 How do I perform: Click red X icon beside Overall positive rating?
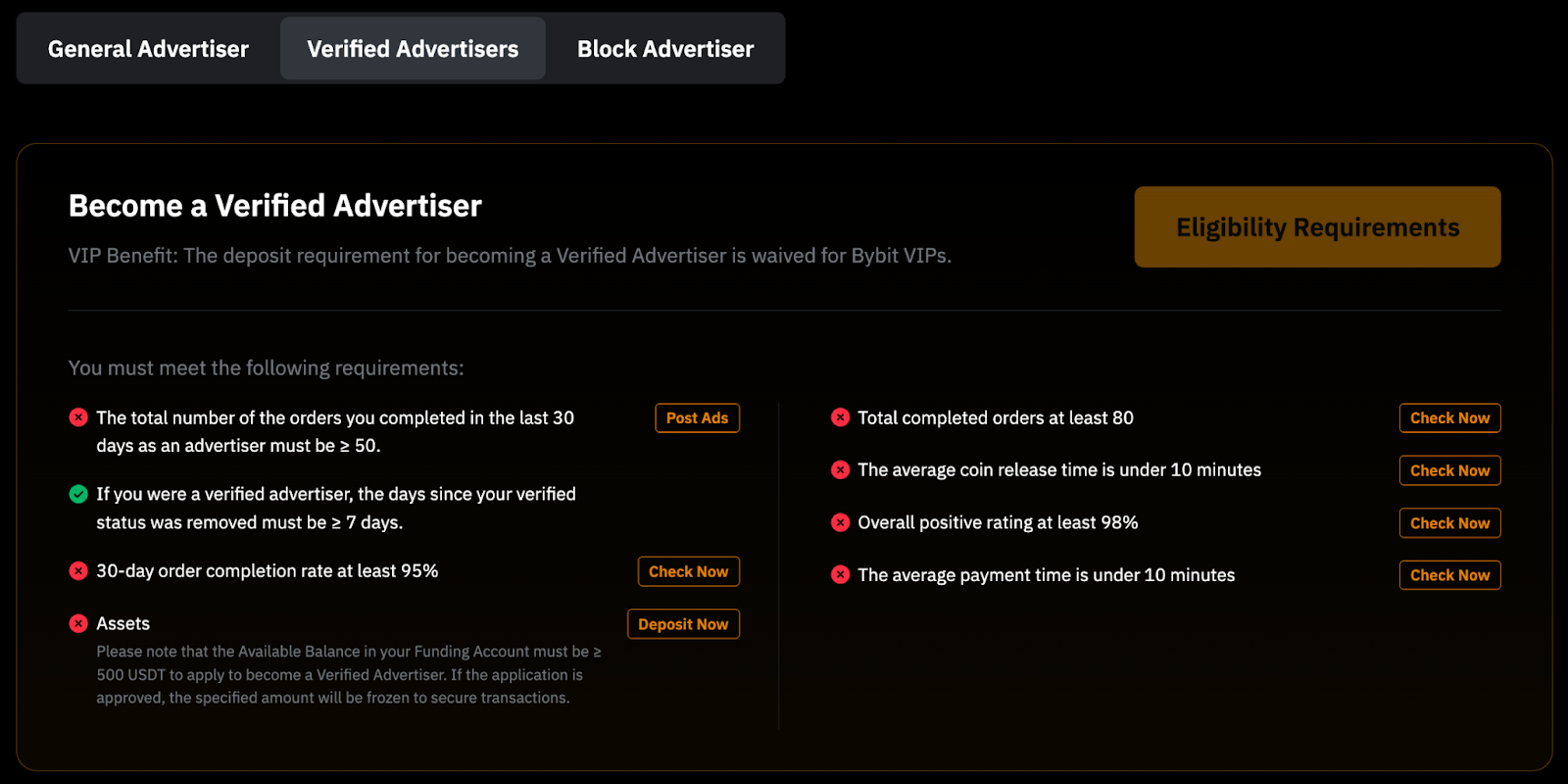click(x=840, y=522)
